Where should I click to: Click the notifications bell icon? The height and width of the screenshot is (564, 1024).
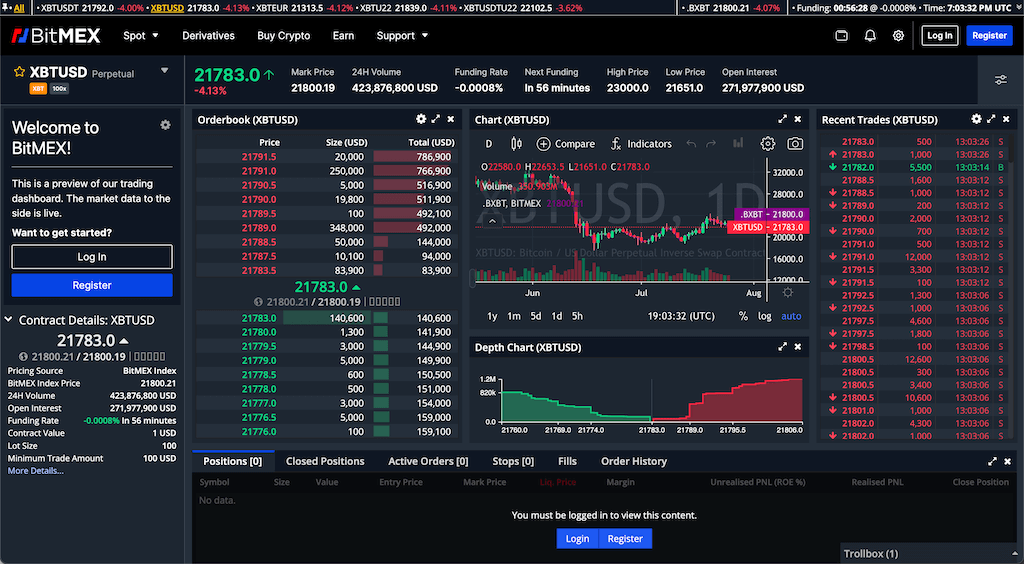pos(870,36)
